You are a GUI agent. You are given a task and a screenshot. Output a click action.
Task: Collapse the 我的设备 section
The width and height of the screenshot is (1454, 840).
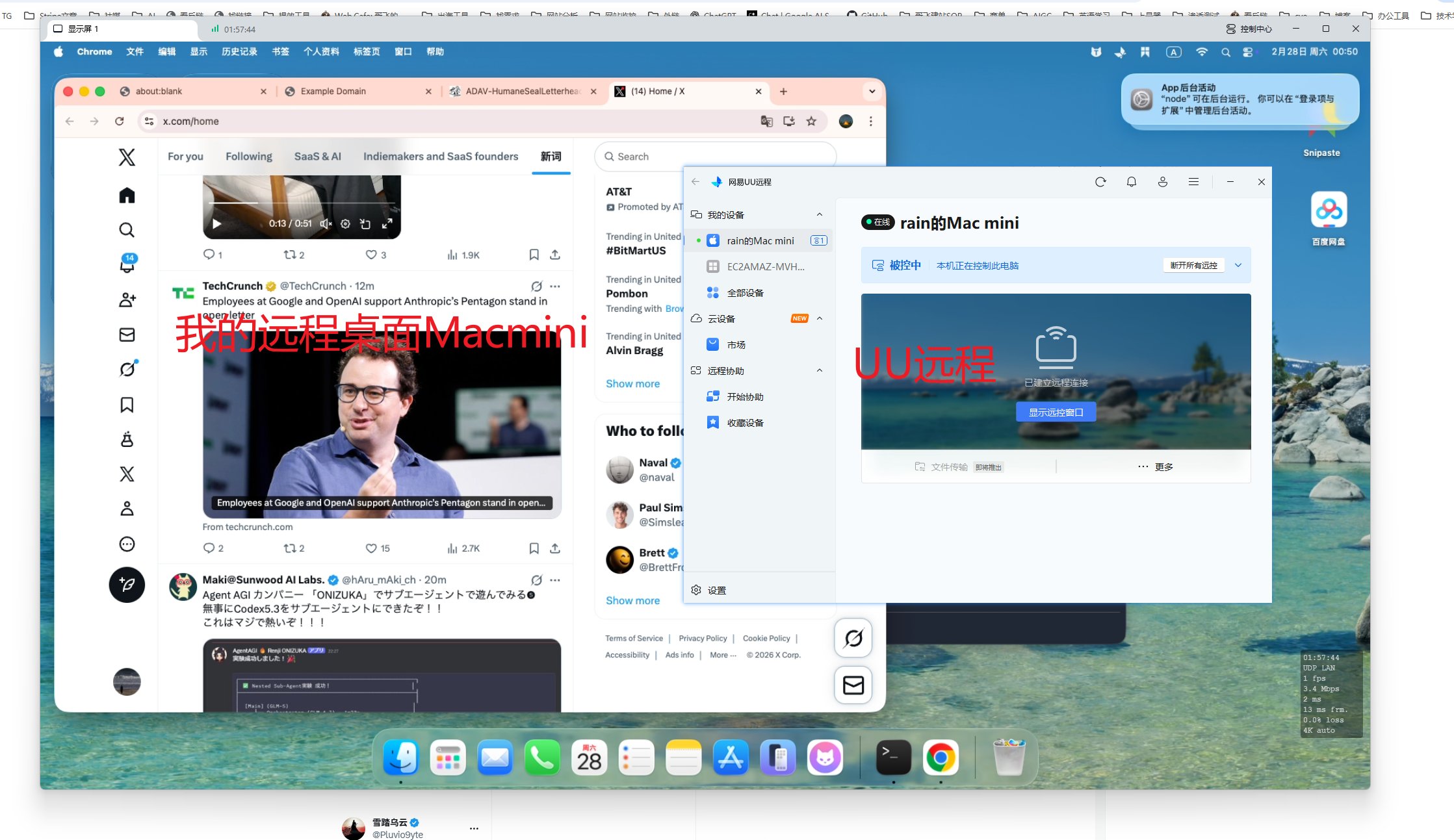pyautogui.click(x=819, y=215)
